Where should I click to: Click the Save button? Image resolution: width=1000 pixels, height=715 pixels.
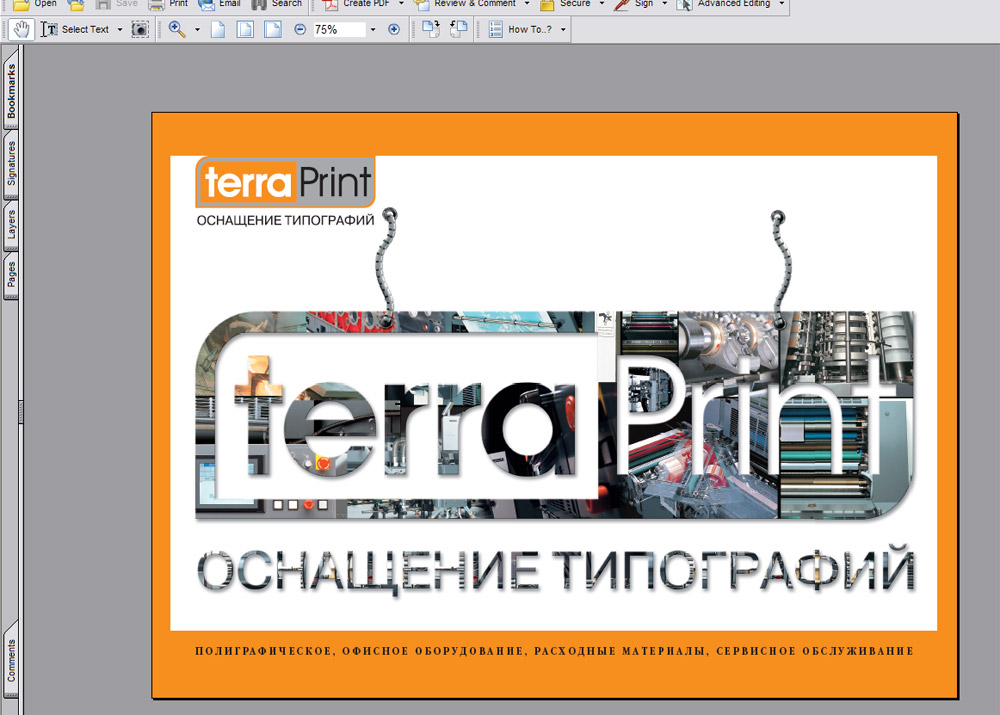[116, 4]
